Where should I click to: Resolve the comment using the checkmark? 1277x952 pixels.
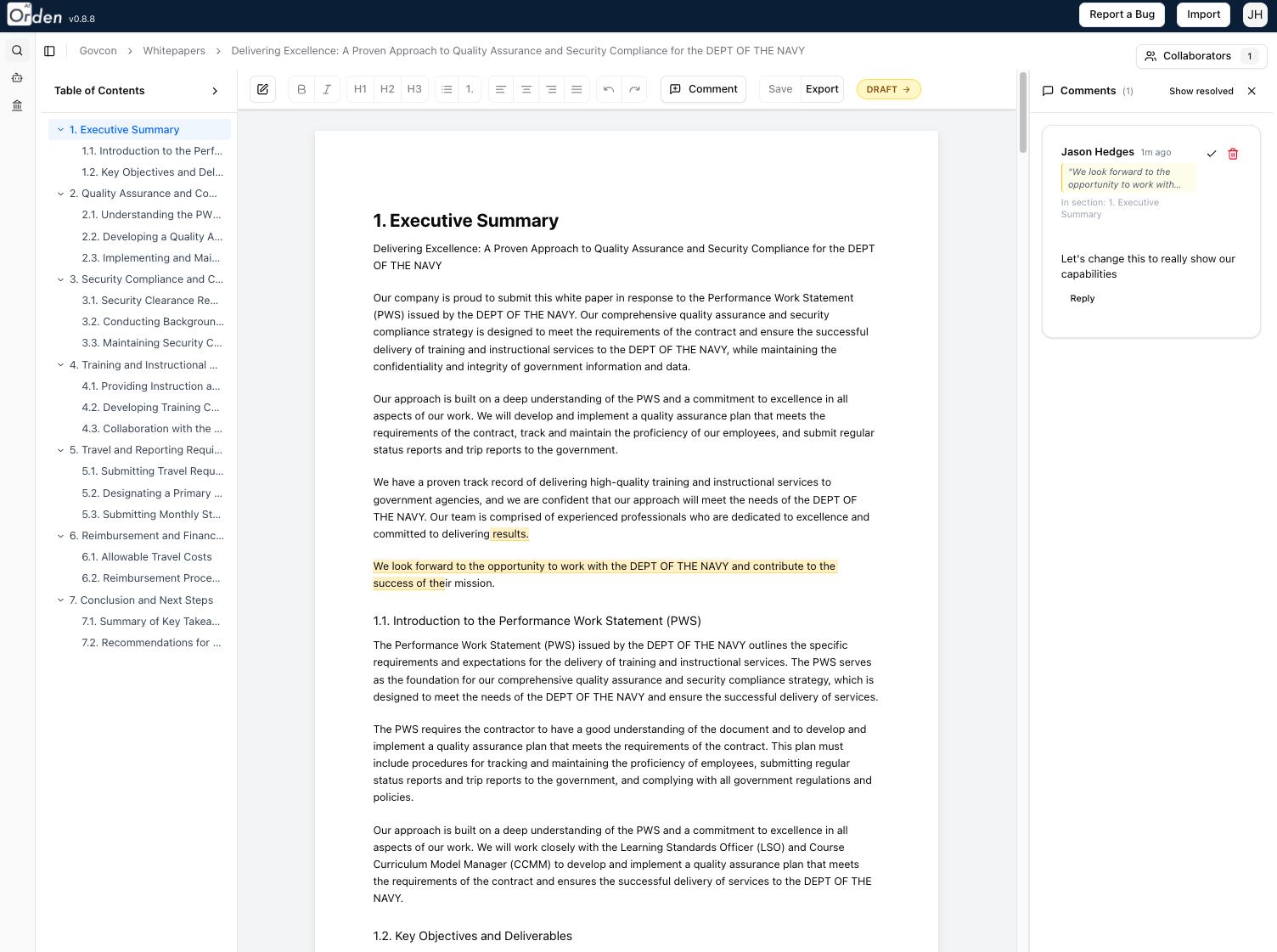pos(1212,154)
